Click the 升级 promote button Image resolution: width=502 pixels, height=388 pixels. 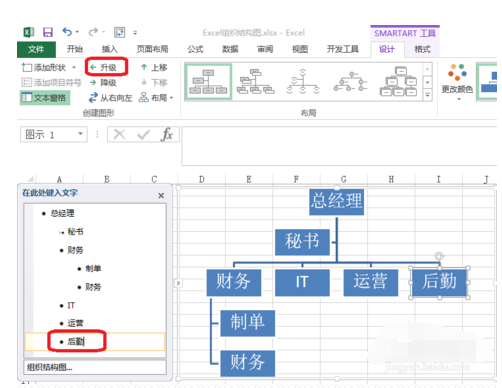pos(104,68)
